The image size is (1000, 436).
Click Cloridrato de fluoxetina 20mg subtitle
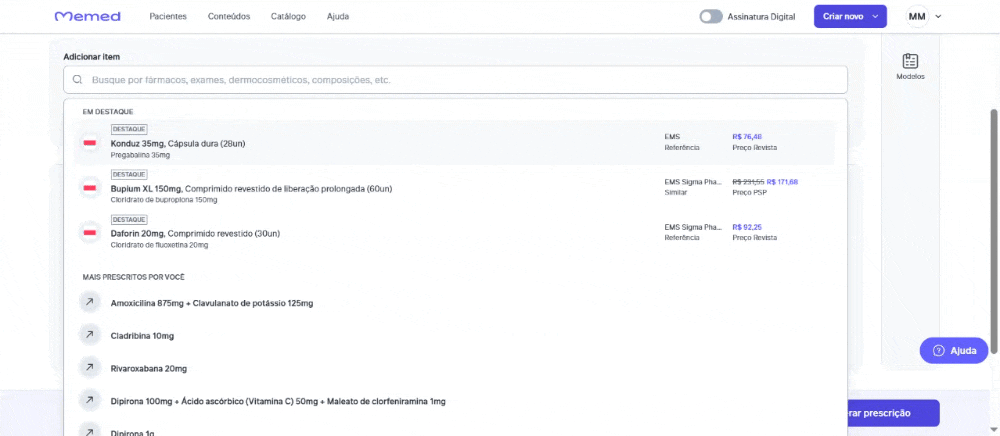[159, 245]
